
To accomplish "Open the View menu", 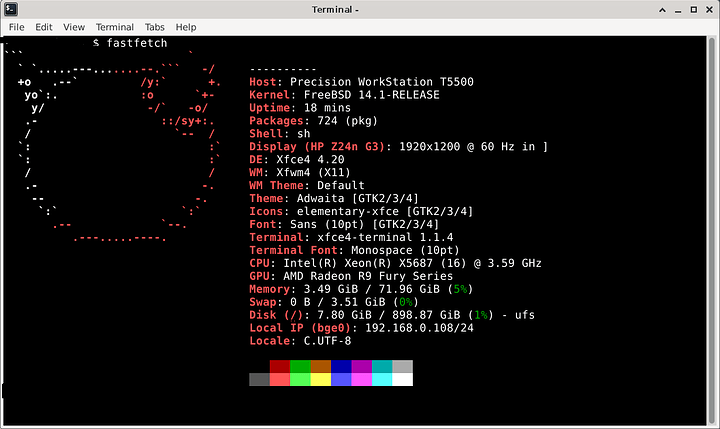I will [x=74, y=27].
